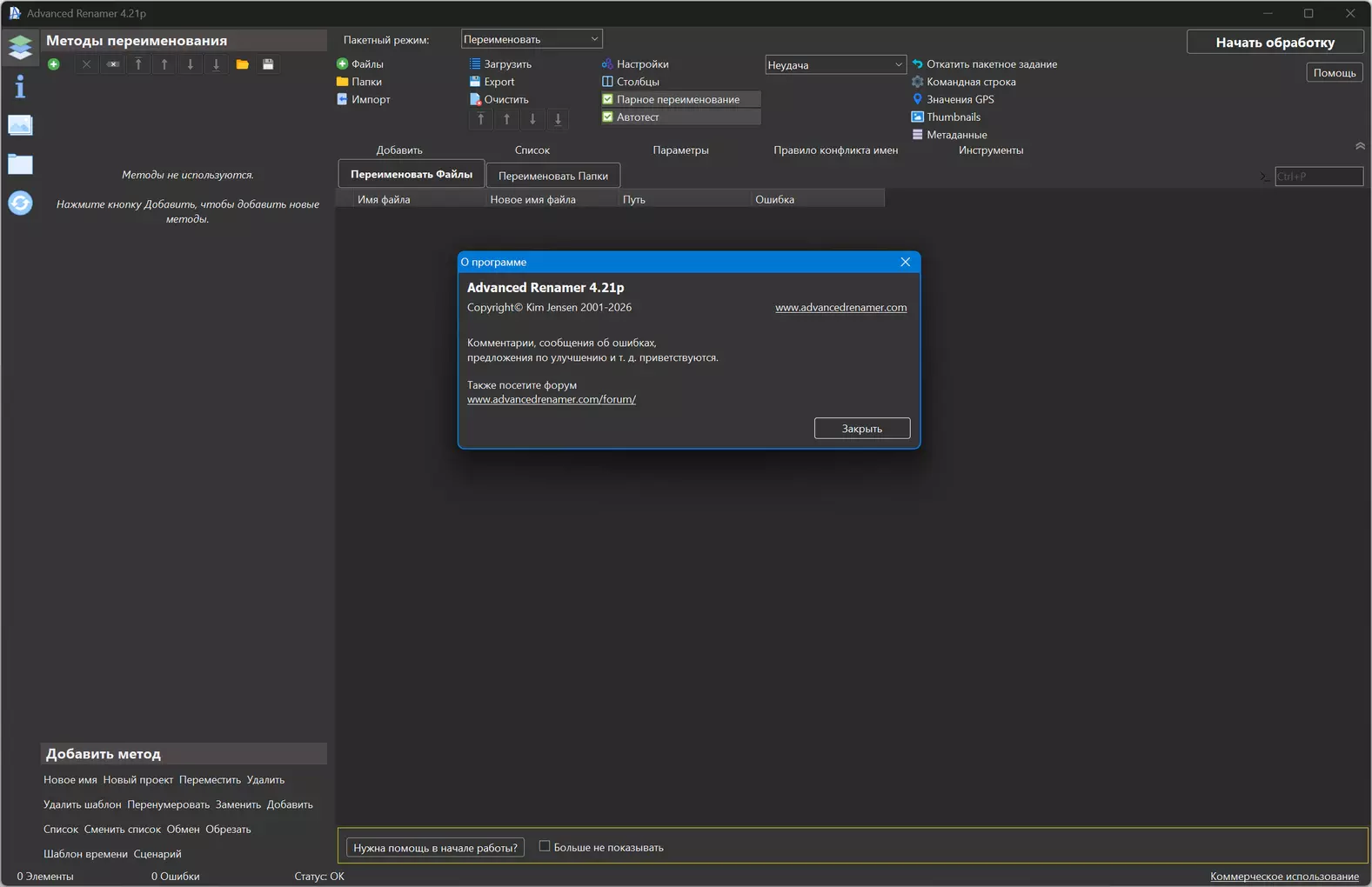This screenshot has height=887, width=1372.
Task: Add the Сценарий method
Action: click(157, 854)
